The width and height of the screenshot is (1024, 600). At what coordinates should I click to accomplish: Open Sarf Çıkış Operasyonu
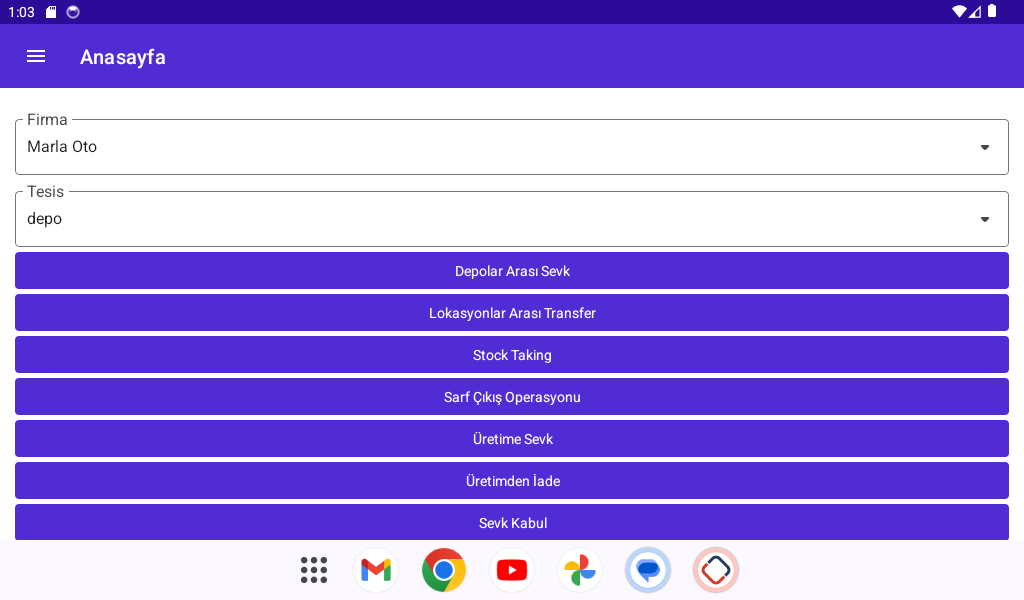(512, 397)
